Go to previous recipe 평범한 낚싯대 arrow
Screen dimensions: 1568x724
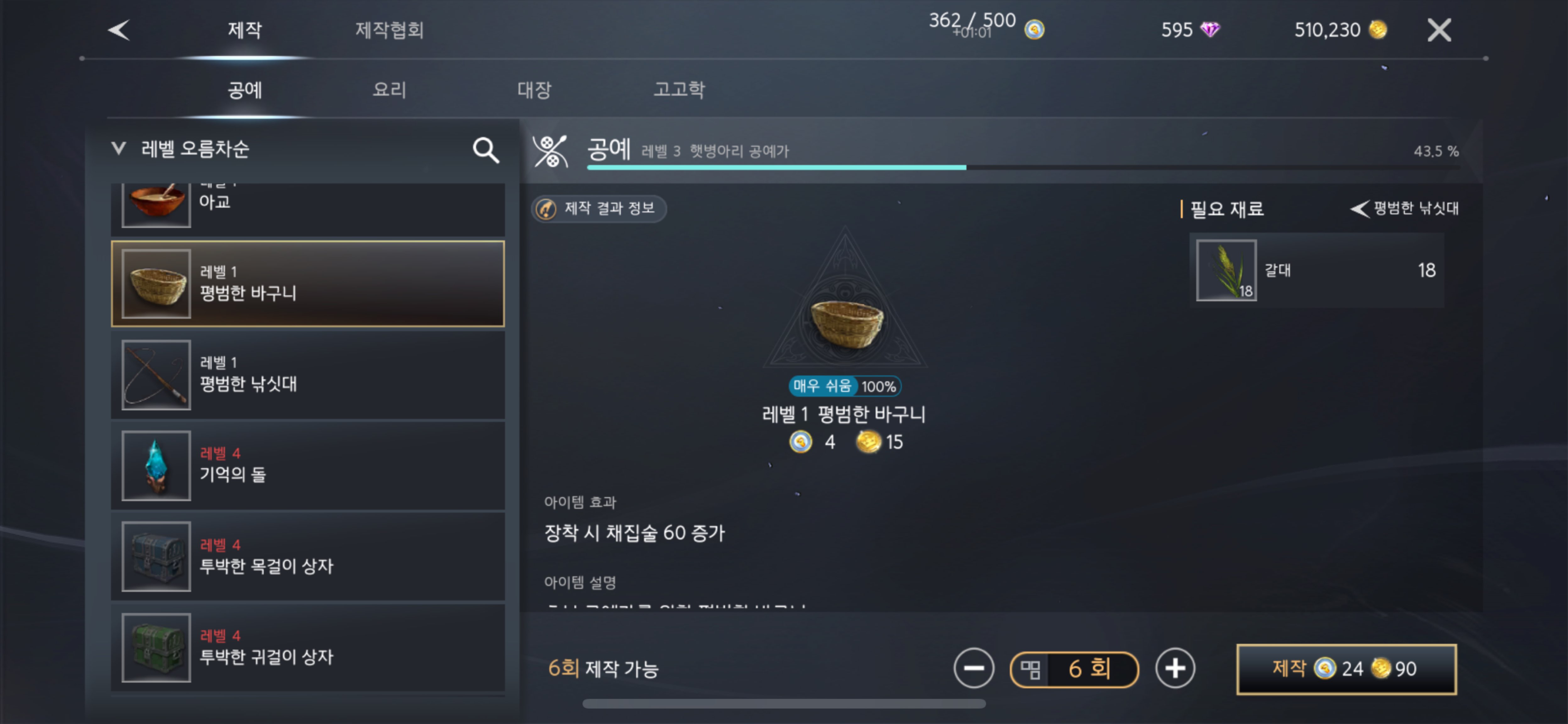1359,209
